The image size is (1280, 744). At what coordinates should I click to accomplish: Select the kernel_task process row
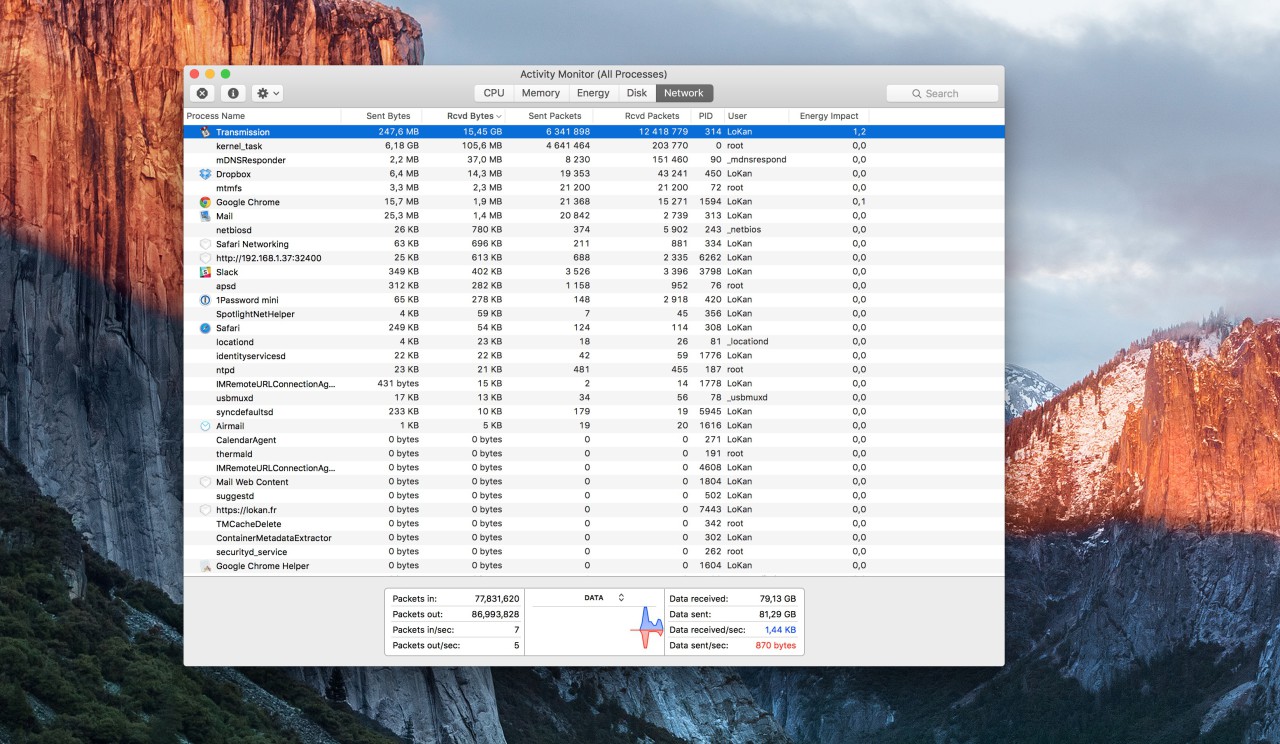click(594, 146)
